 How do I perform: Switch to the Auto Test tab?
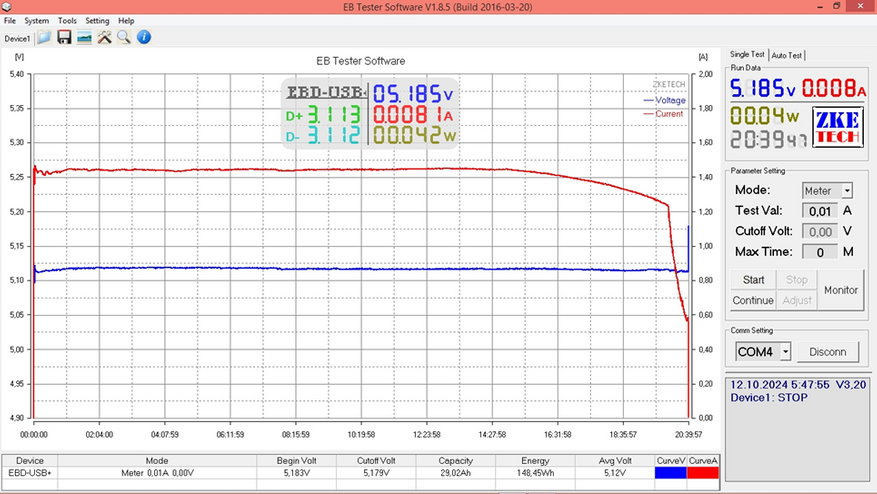point(786,55)
